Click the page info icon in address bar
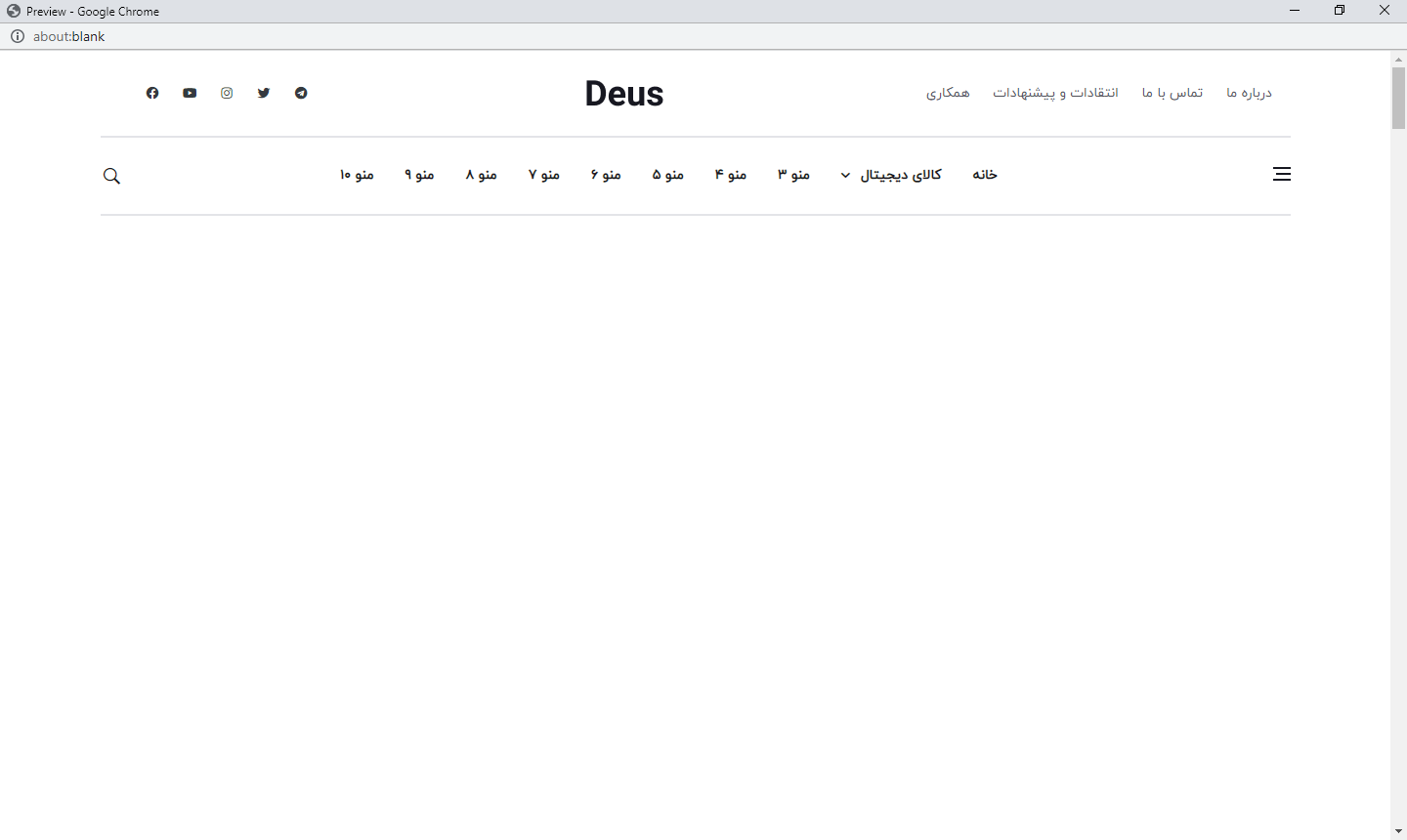Image resolution: width=1407 pixels, height=840 pixels. [17, 36]
